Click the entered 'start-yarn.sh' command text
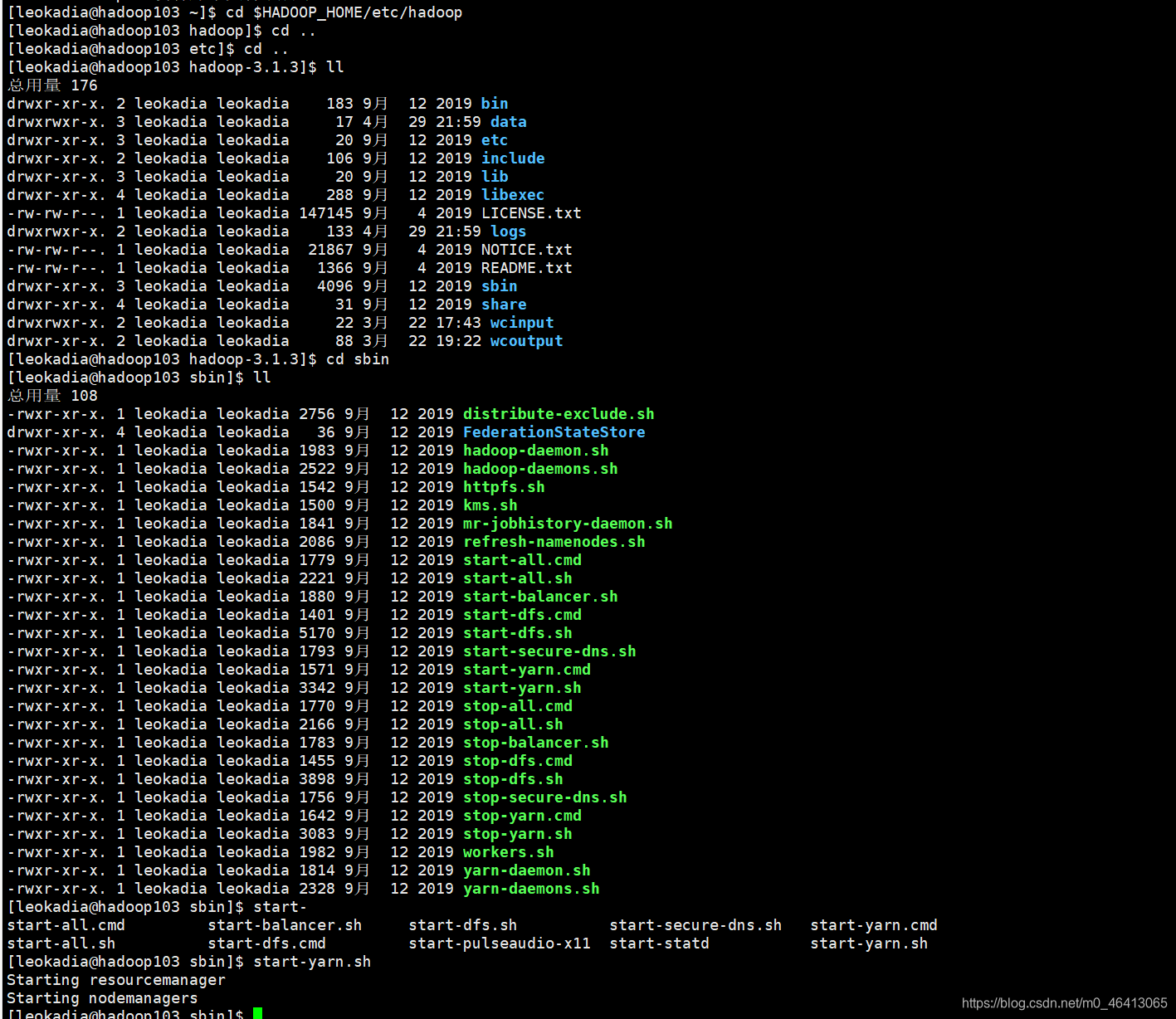1176x1019 pixels. [x=312, y=962]
